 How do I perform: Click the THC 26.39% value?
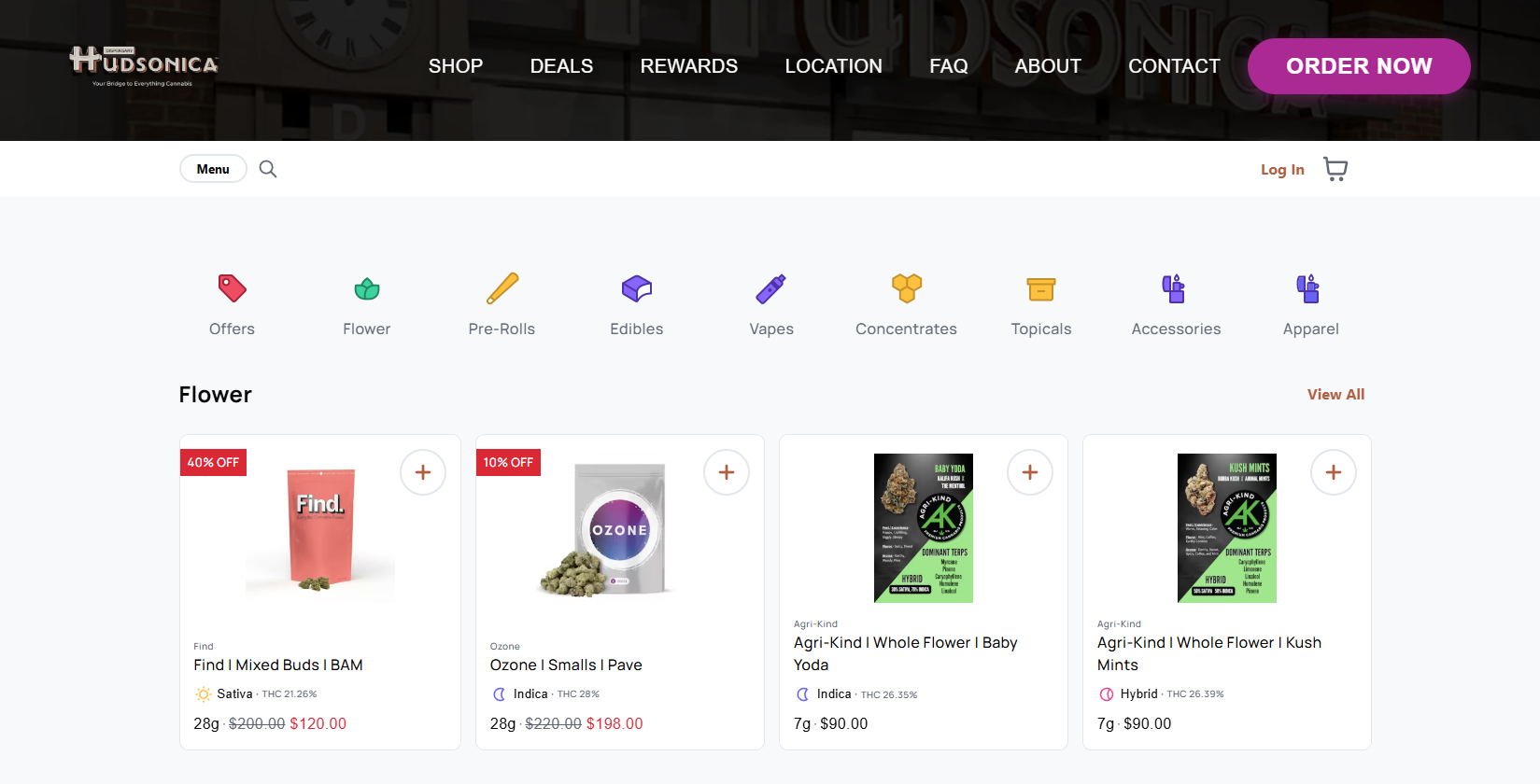tap(1195, 694)
